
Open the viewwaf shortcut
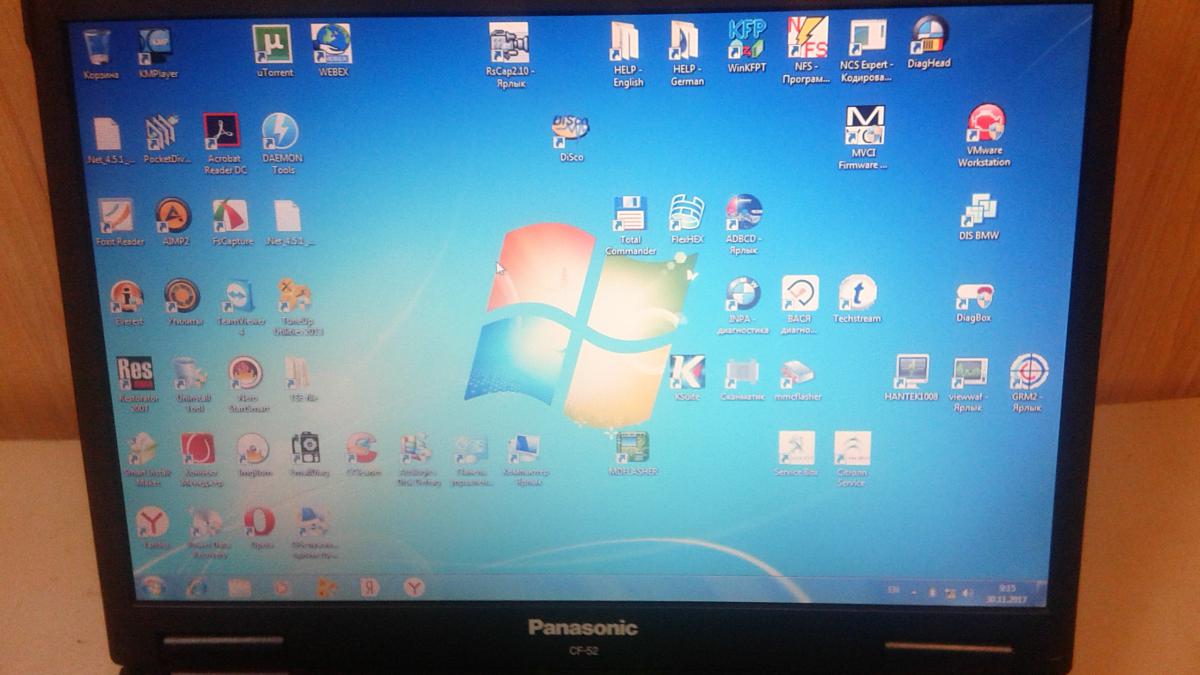click(x=968, y=375)
